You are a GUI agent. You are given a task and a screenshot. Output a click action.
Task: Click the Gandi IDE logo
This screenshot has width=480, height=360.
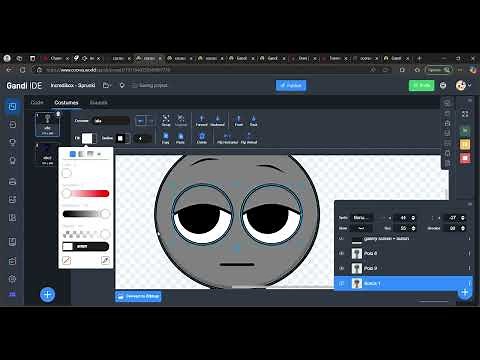coord(24,86)
